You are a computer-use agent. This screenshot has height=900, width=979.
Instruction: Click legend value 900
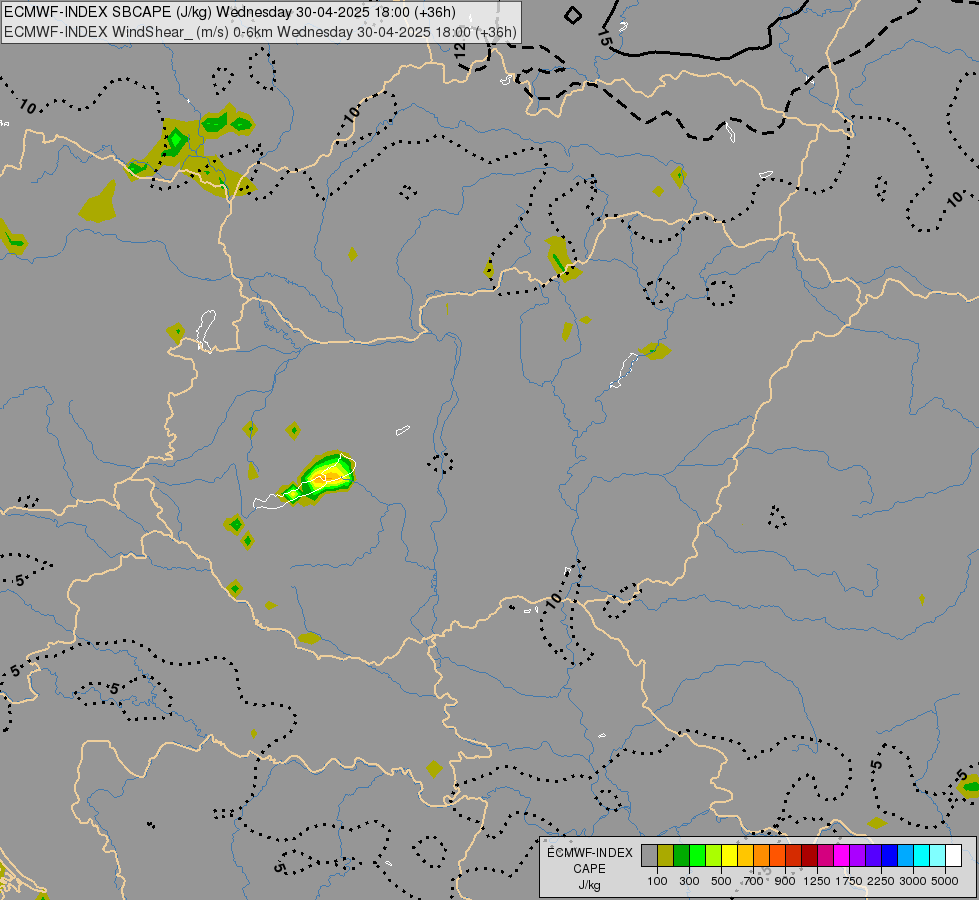point(785,881)
